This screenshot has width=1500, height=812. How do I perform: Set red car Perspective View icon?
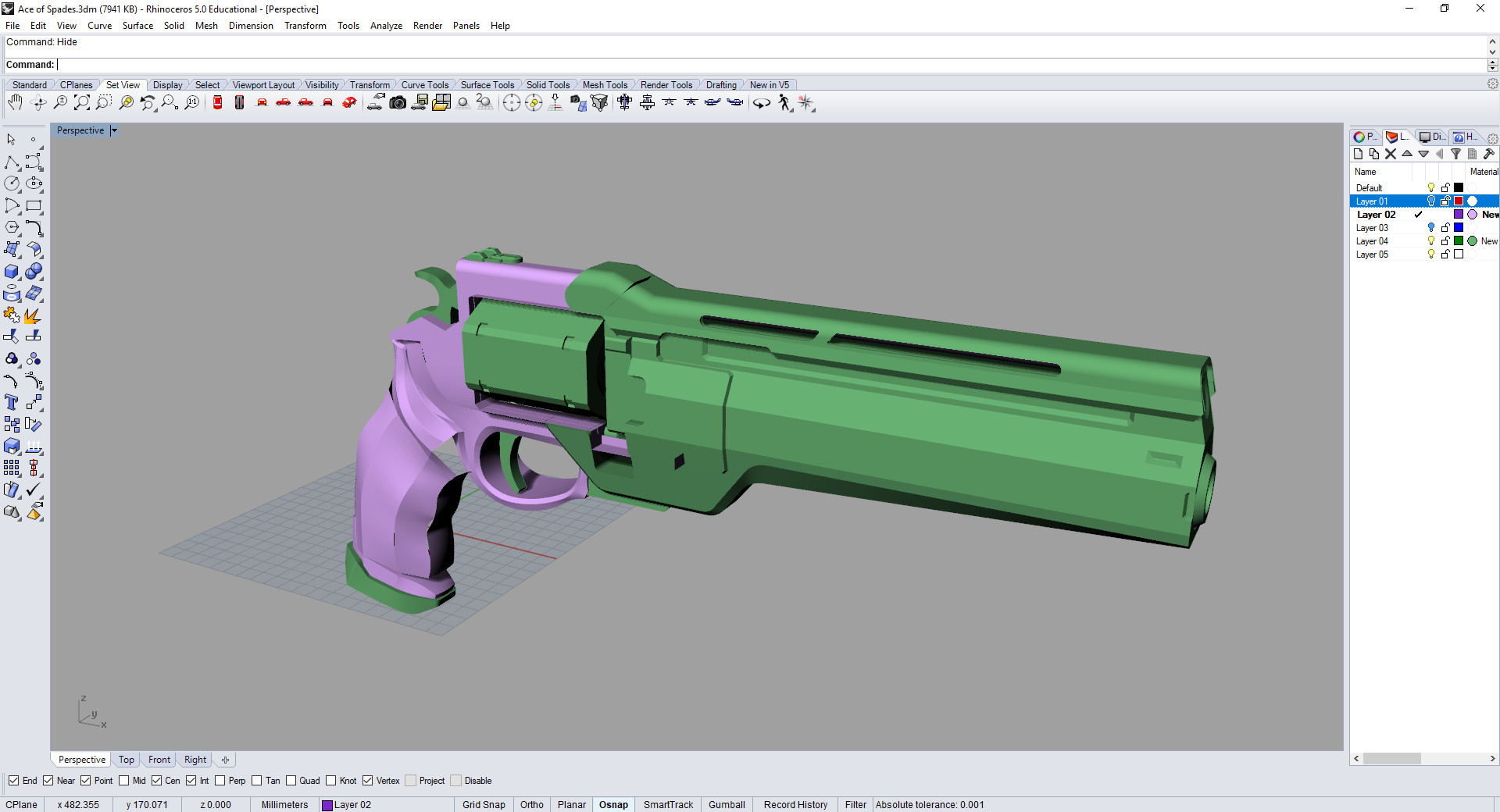click(350, 103)
